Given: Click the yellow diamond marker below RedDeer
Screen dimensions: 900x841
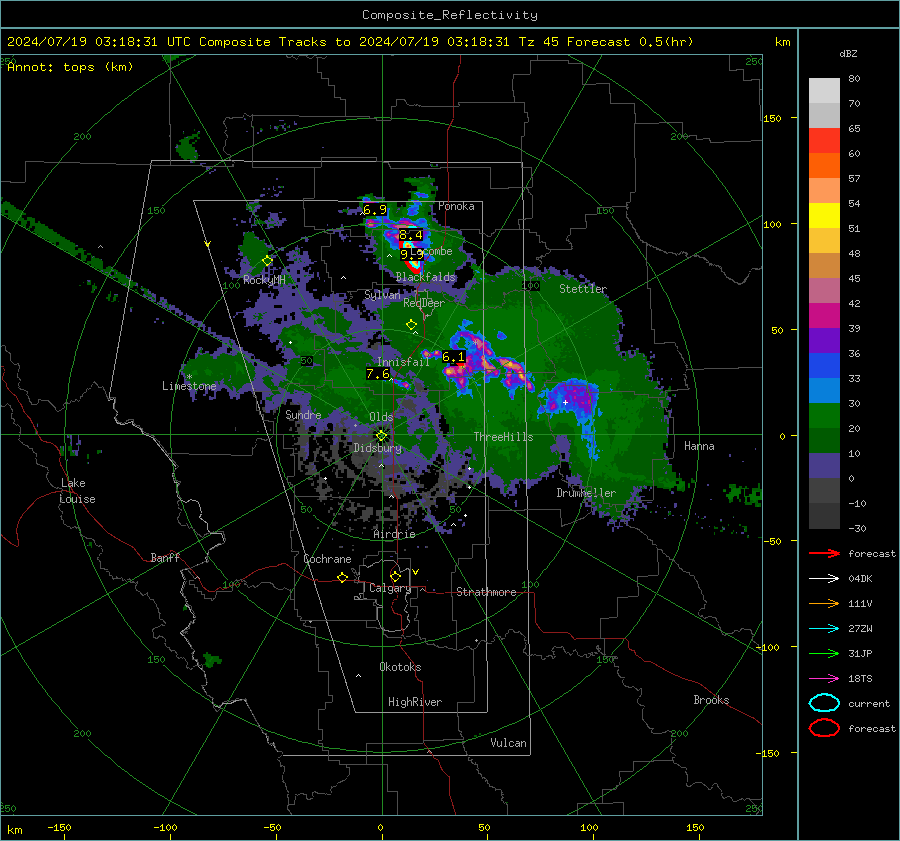Looking at the screenshot, I should coord(411,325).
